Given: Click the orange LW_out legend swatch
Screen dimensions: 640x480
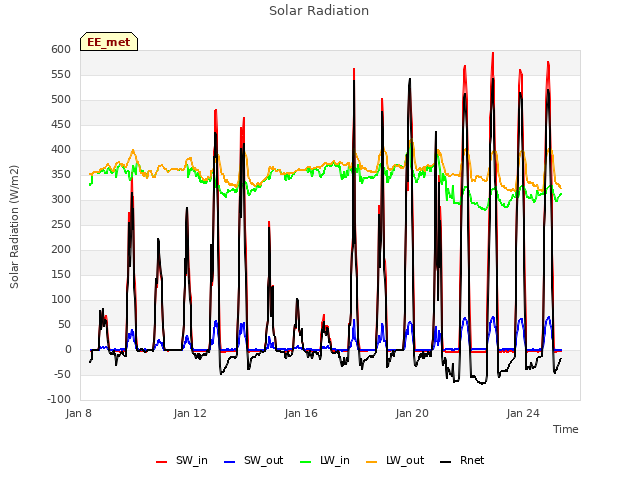Looking at the screenshot, I should coord(371,462).
